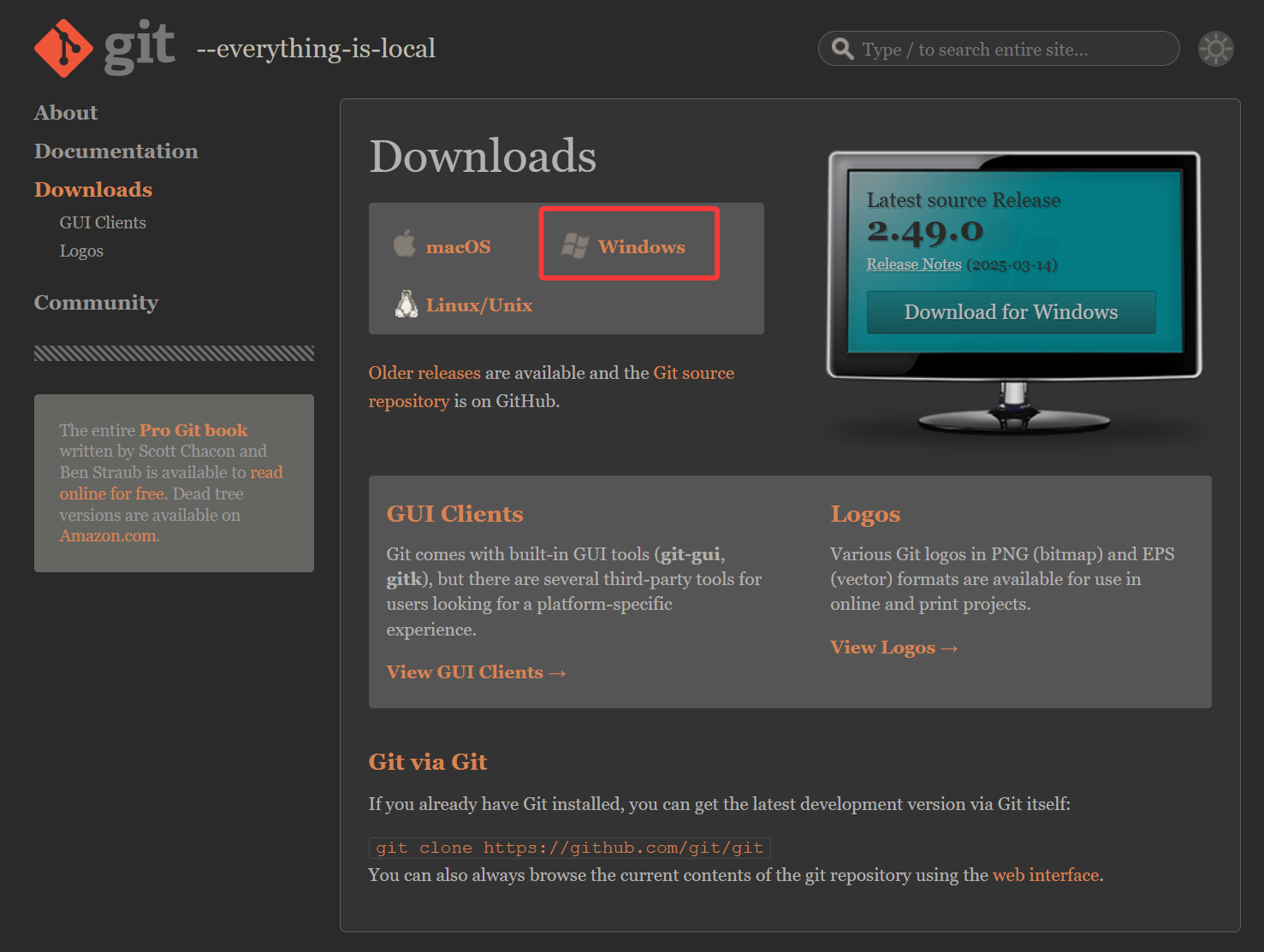Open the Linux/Unix download link
The width and height of the screenshot is (1264, 952).
point(479,305)
